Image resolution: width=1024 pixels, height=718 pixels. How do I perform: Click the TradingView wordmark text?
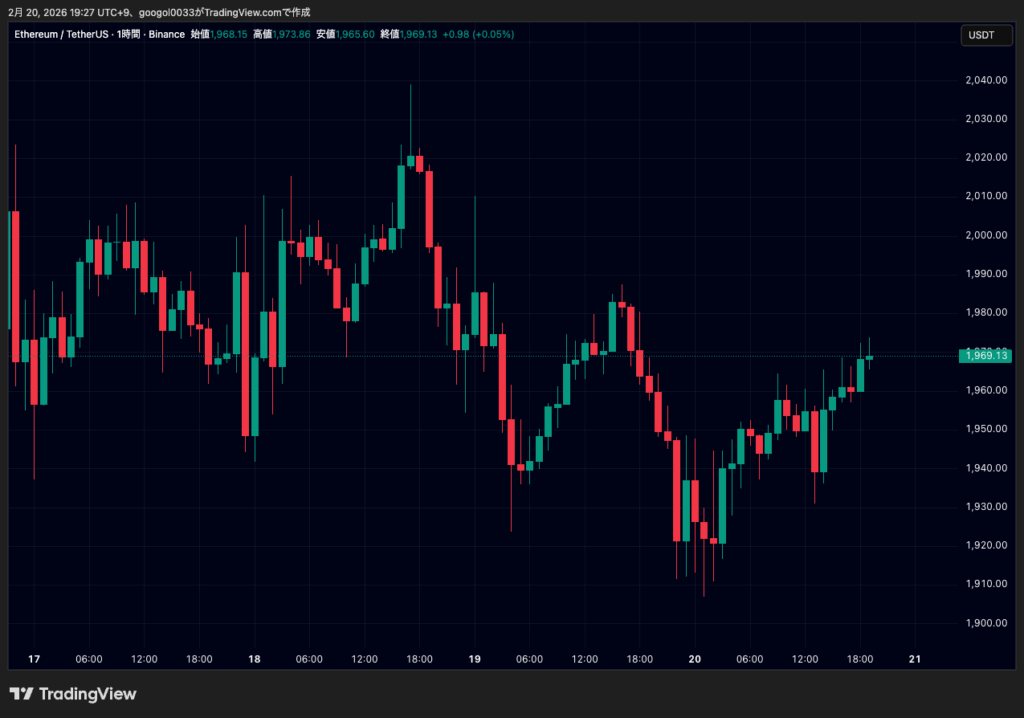pos(87,694)
